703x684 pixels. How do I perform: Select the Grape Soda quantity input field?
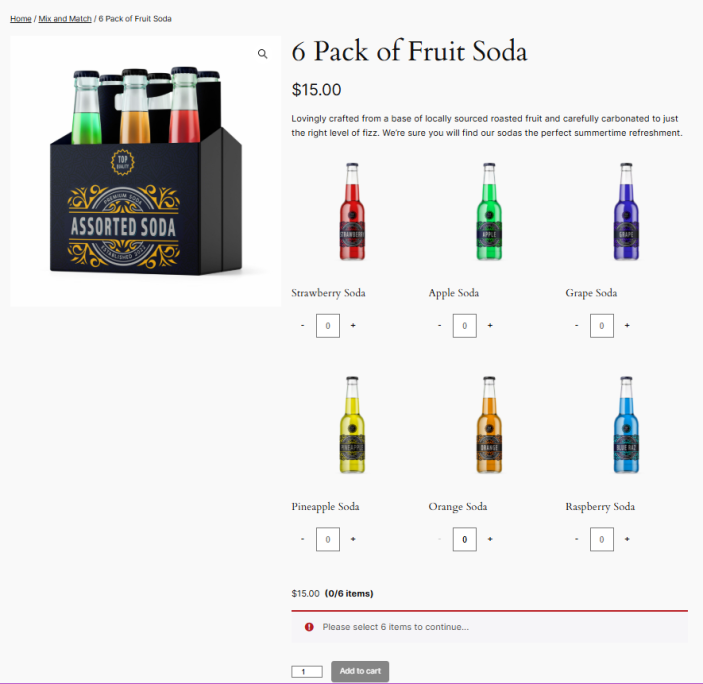tap(602, 326)
